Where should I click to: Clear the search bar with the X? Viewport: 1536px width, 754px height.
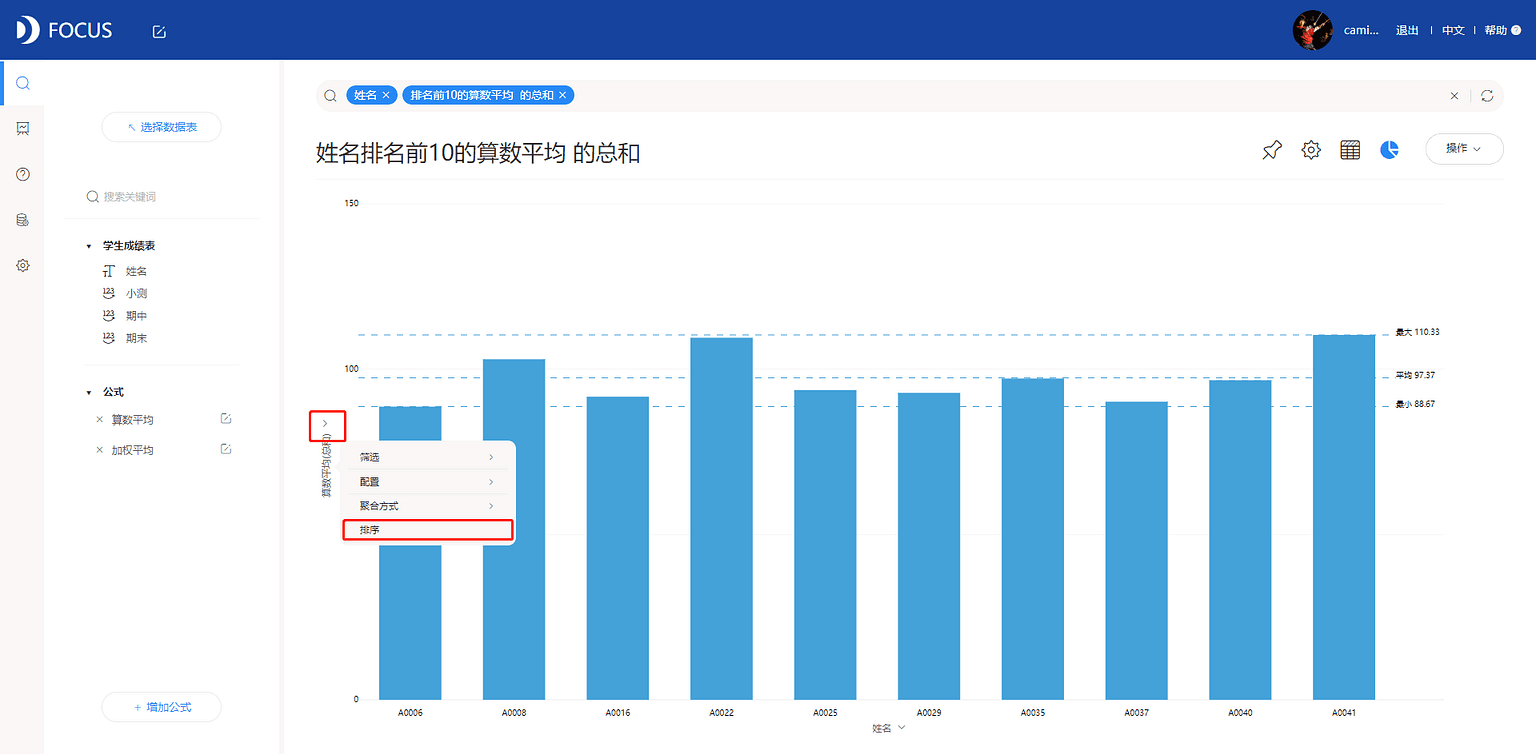tap(1454, 96)
